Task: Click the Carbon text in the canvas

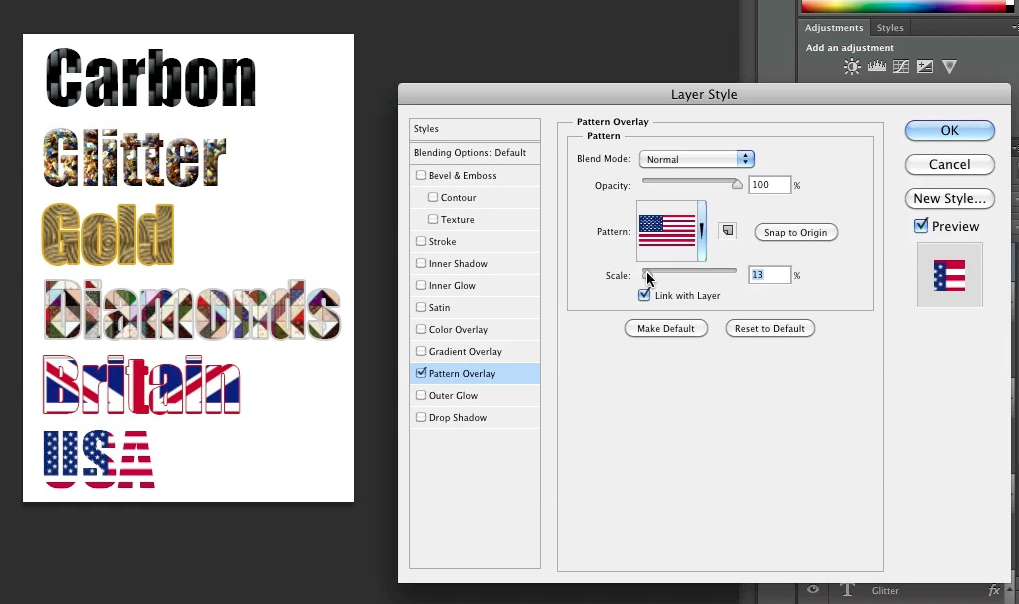Action: pos(151,78)
